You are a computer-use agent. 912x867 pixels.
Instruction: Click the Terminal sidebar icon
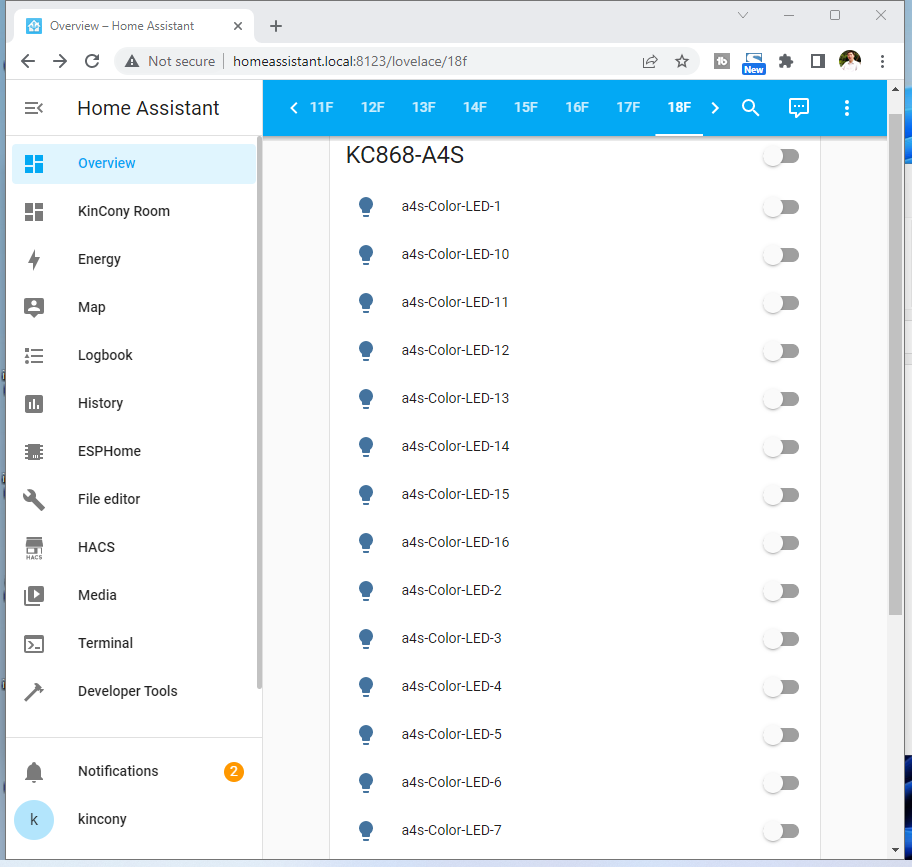click(34, 643)
